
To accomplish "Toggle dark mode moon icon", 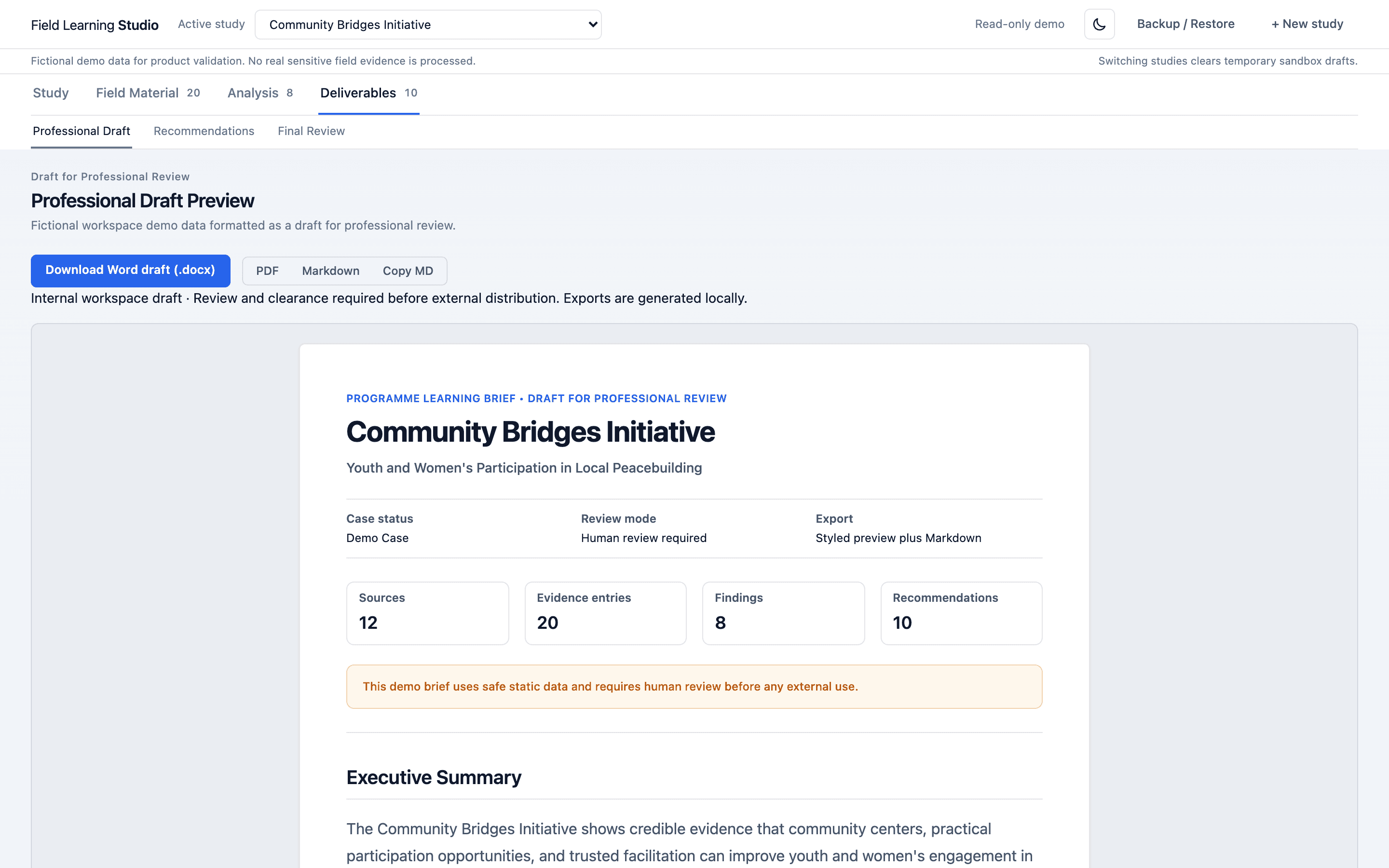I will pos(1099,24).
